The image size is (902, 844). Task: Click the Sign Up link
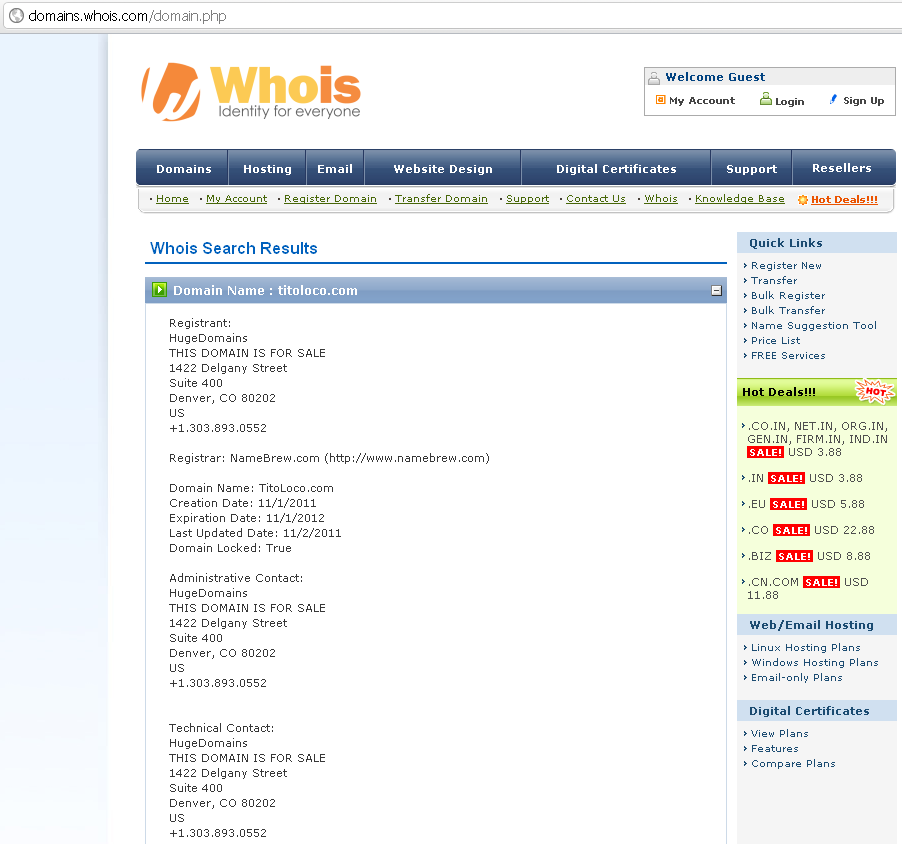coord(863,101)
